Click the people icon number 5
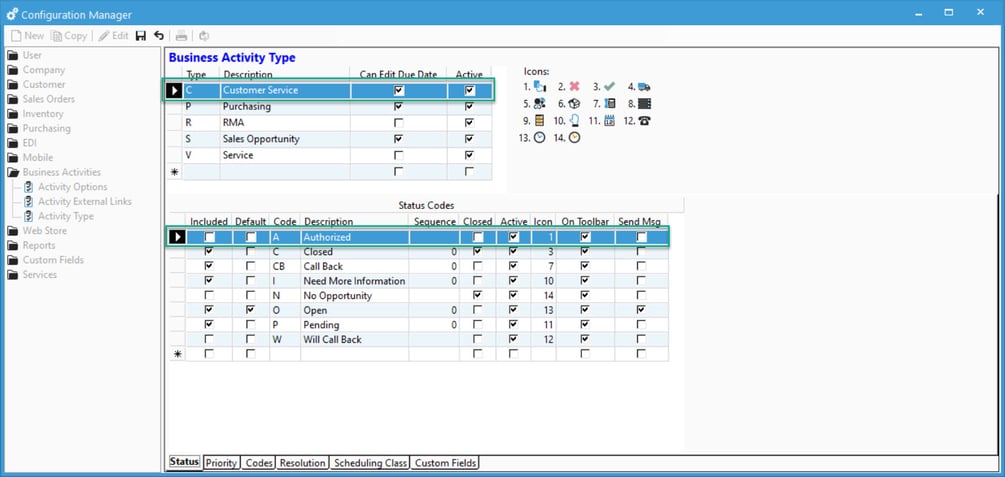Screen dimensions: 1005x477 click(540, 104)
